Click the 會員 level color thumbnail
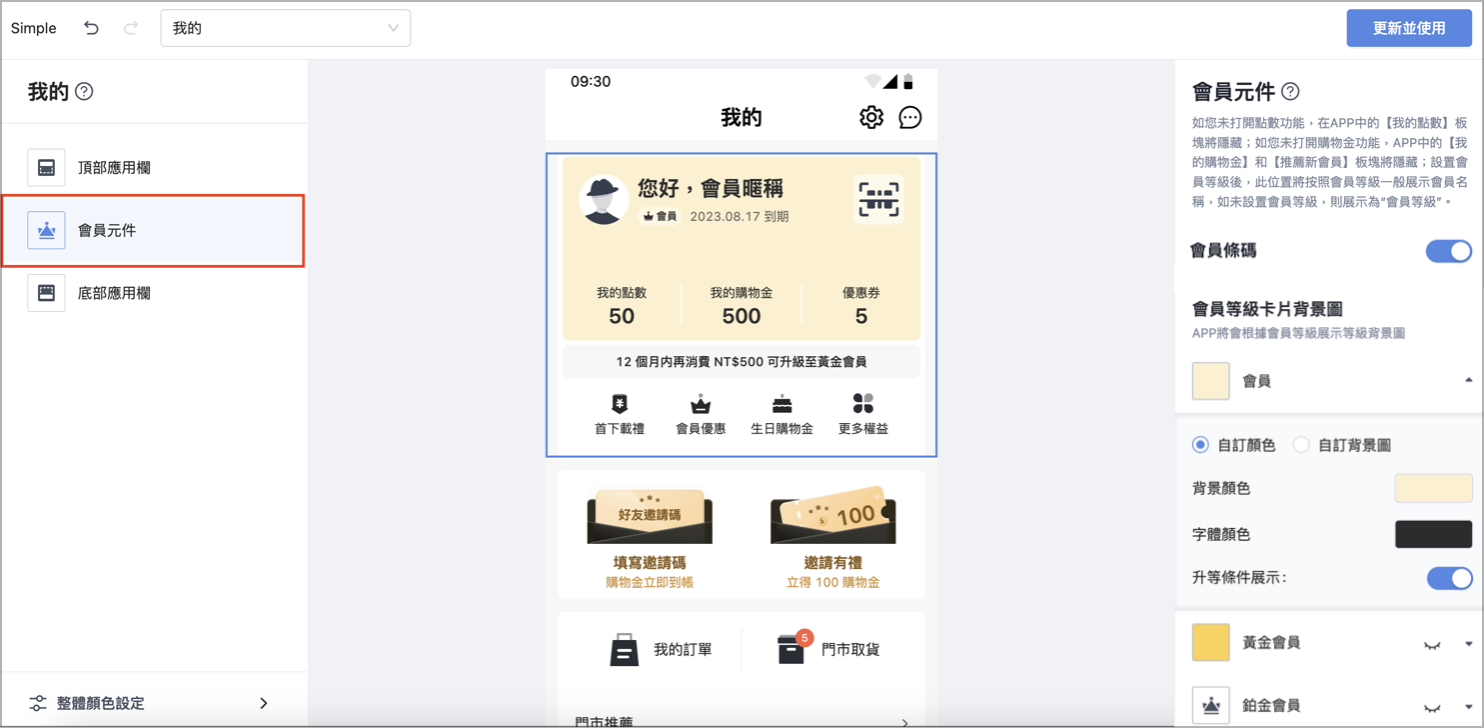 (x=1211, y=381)
